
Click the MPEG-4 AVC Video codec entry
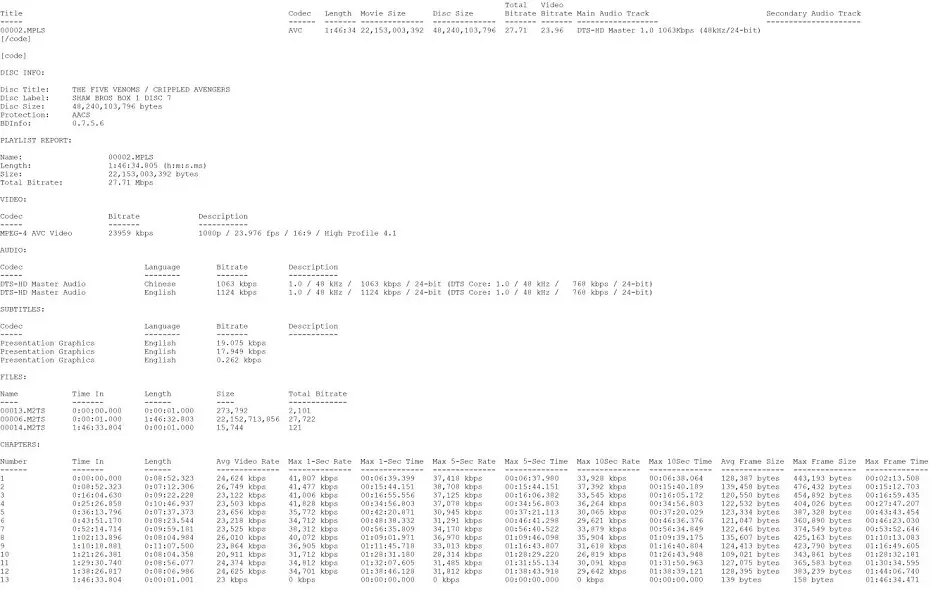pyautogui.click(x=36, y=233)
